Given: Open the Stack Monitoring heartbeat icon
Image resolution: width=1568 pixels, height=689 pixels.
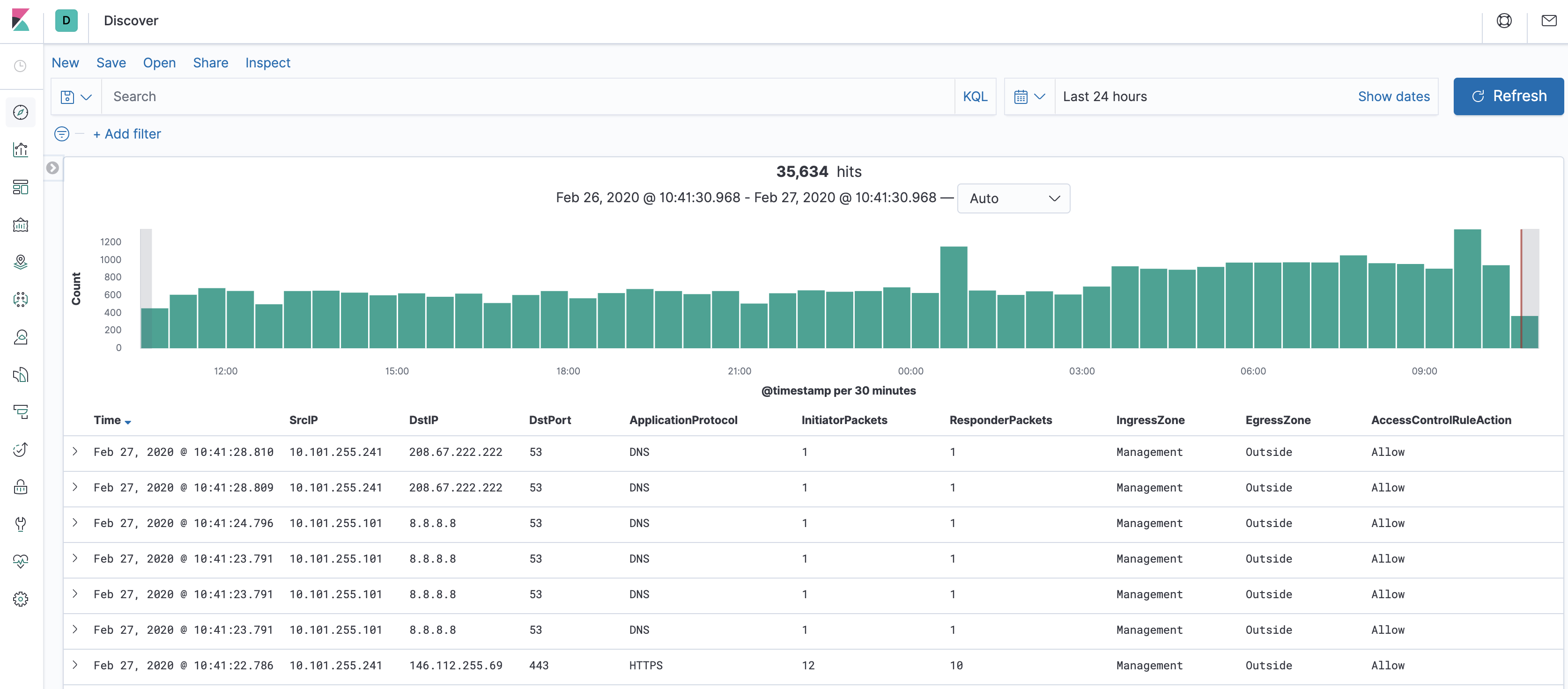Looking at the screenshot, I should tap(21, 561).
